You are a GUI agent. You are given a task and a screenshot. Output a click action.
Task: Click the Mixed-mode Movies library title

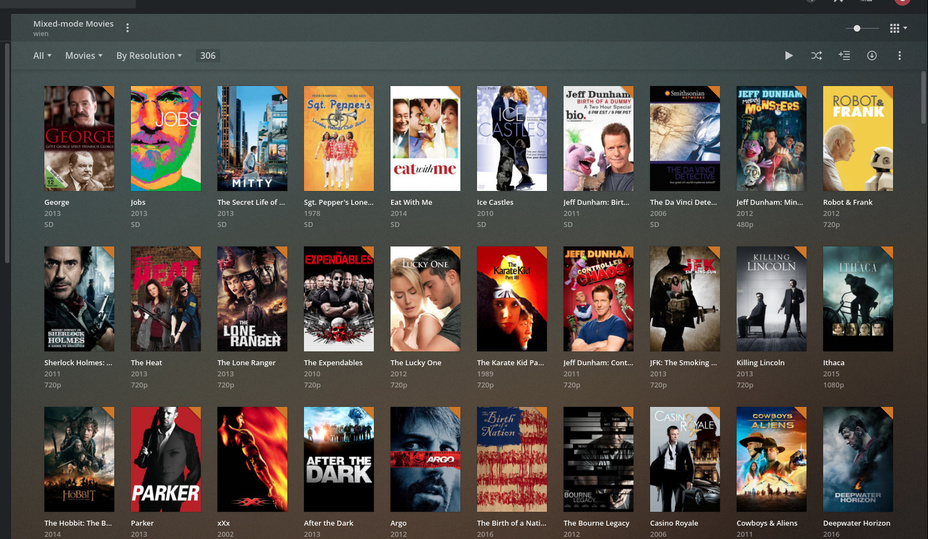pos(73,24)
